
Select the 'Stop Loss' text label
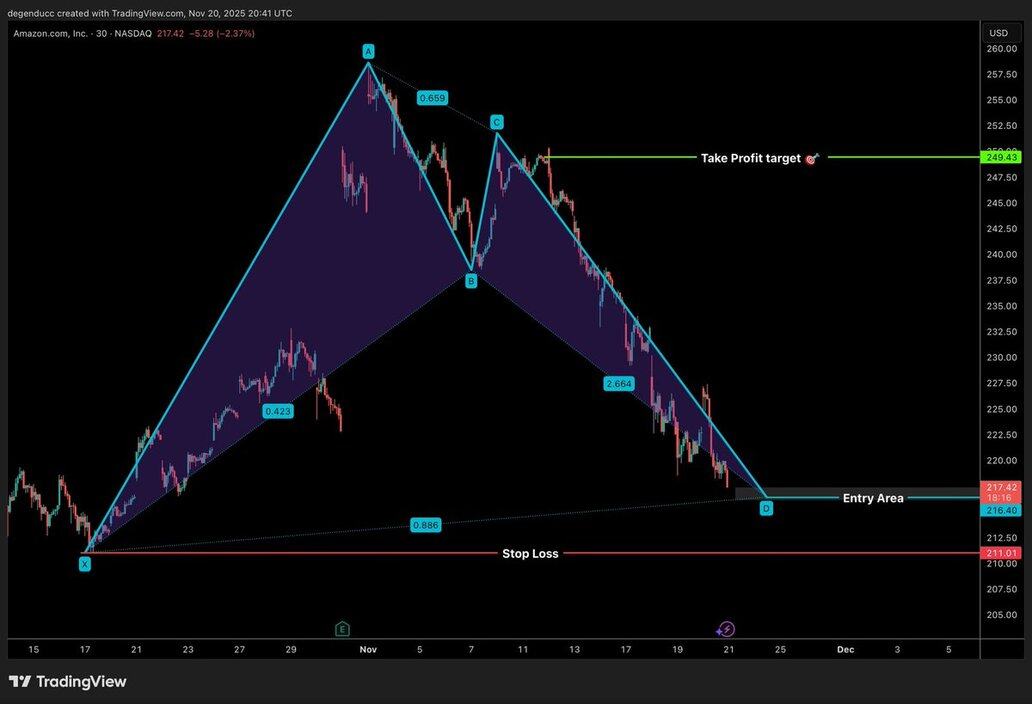pos(530,553)
